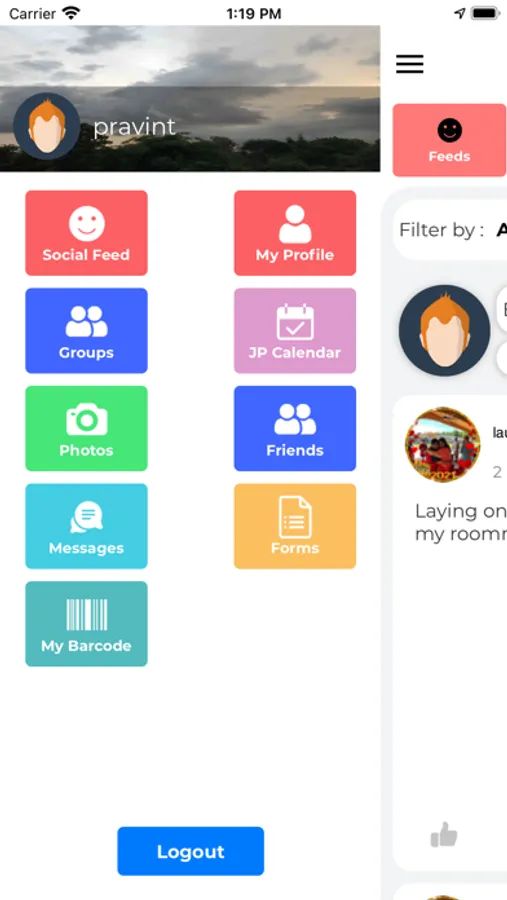The width and height of the screenshot is (507, 900).
Task: Open the post text starting "Laying on"
Action: click(460, 522)
